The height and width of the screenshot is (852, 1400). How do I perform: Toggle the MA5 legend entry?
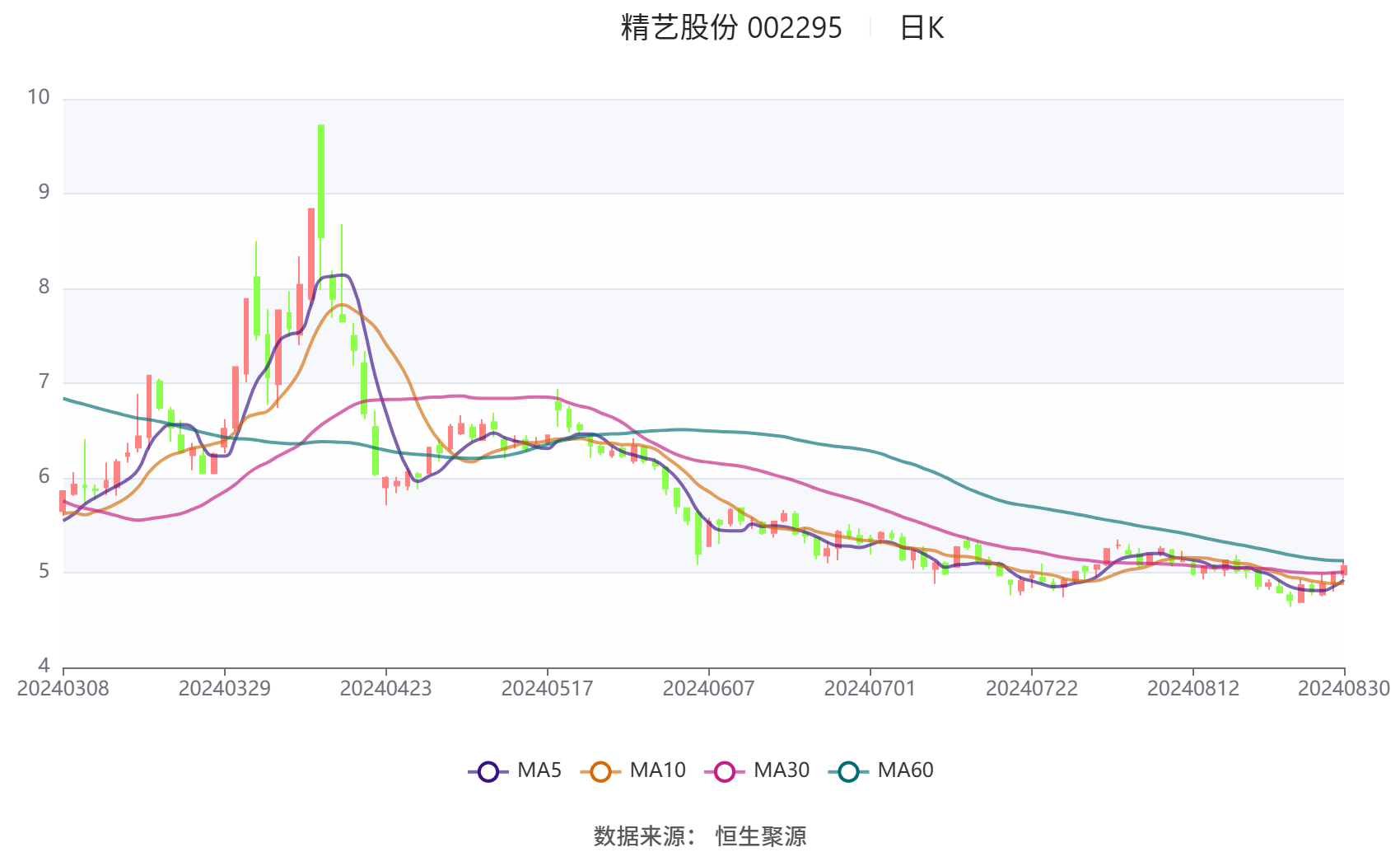click(x=515, y=771)
